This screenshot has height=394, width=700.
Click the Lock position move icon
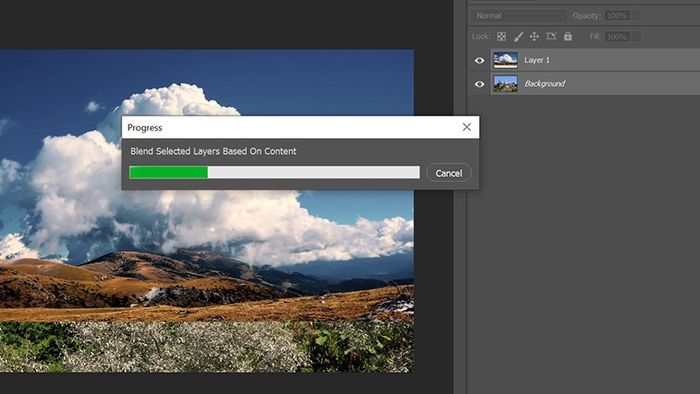[x=534, y=37]
